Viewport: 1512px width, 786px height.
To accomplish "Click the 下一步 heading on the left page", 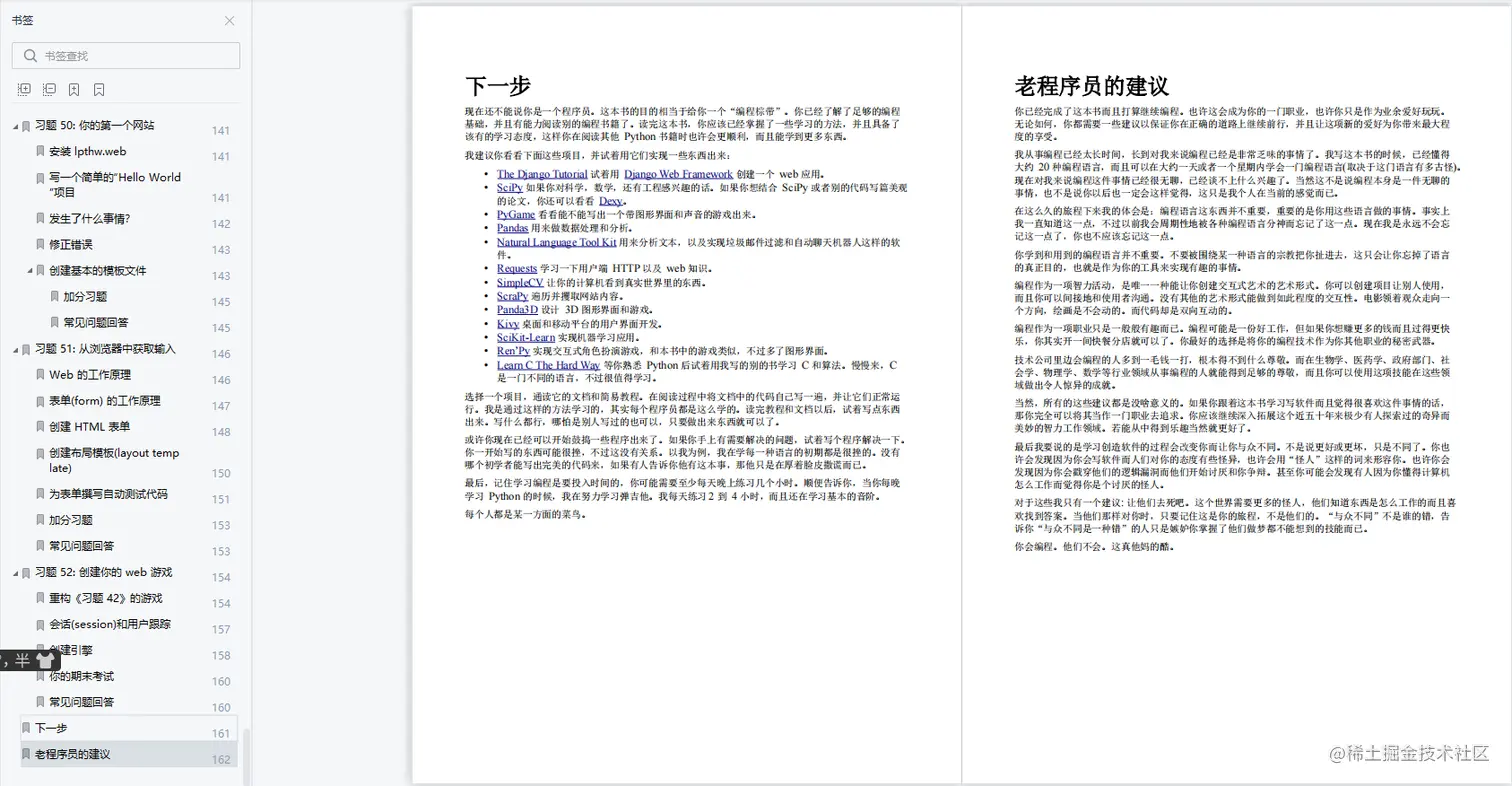I will [x=498, y=85].
